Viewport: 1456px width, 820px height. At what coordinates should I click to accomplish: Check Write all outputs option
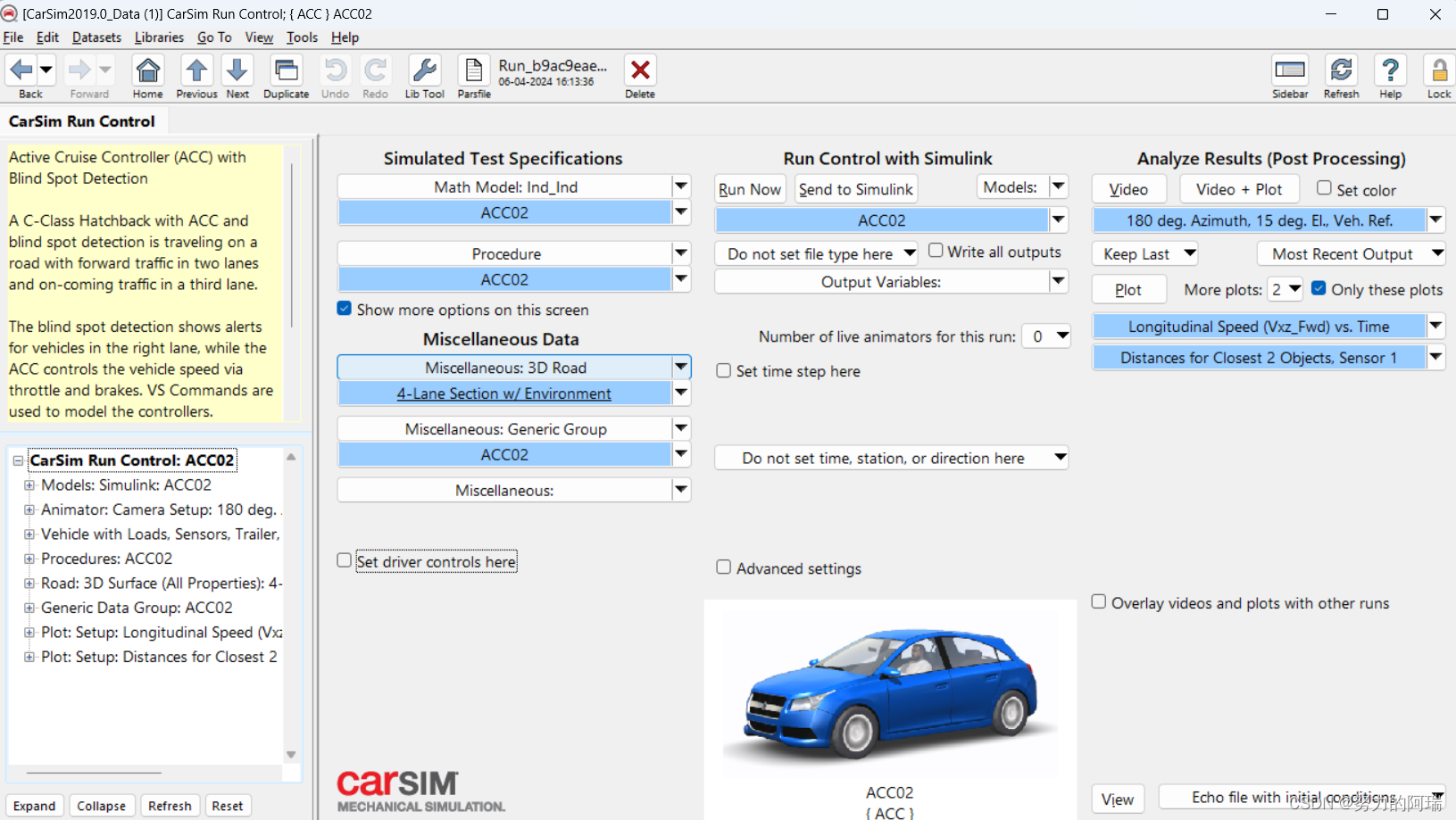pyautogui.click(x=936, y=251)
